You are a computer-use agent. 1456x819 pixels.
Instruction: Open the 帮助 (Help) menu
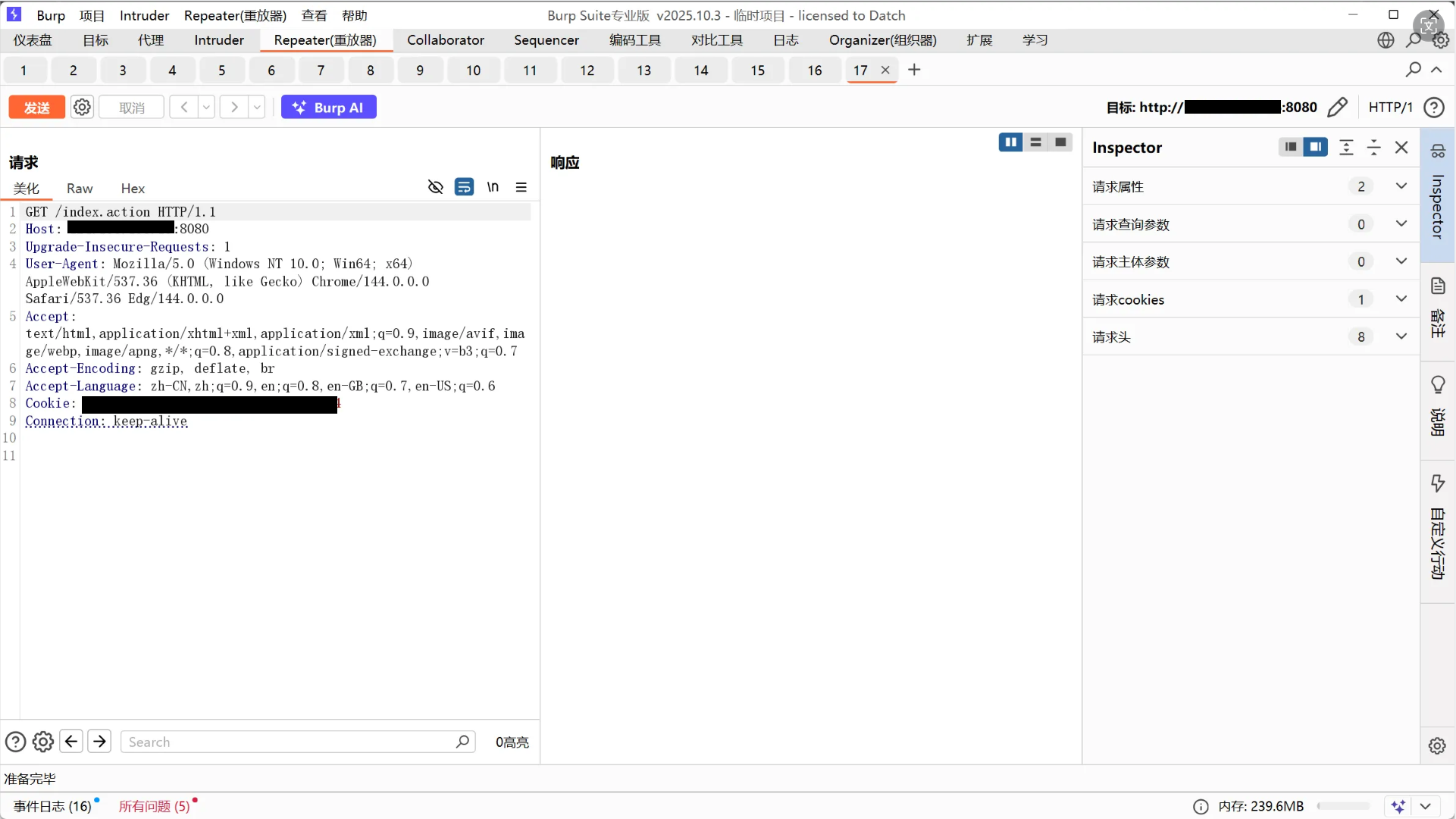click(355, 15)
